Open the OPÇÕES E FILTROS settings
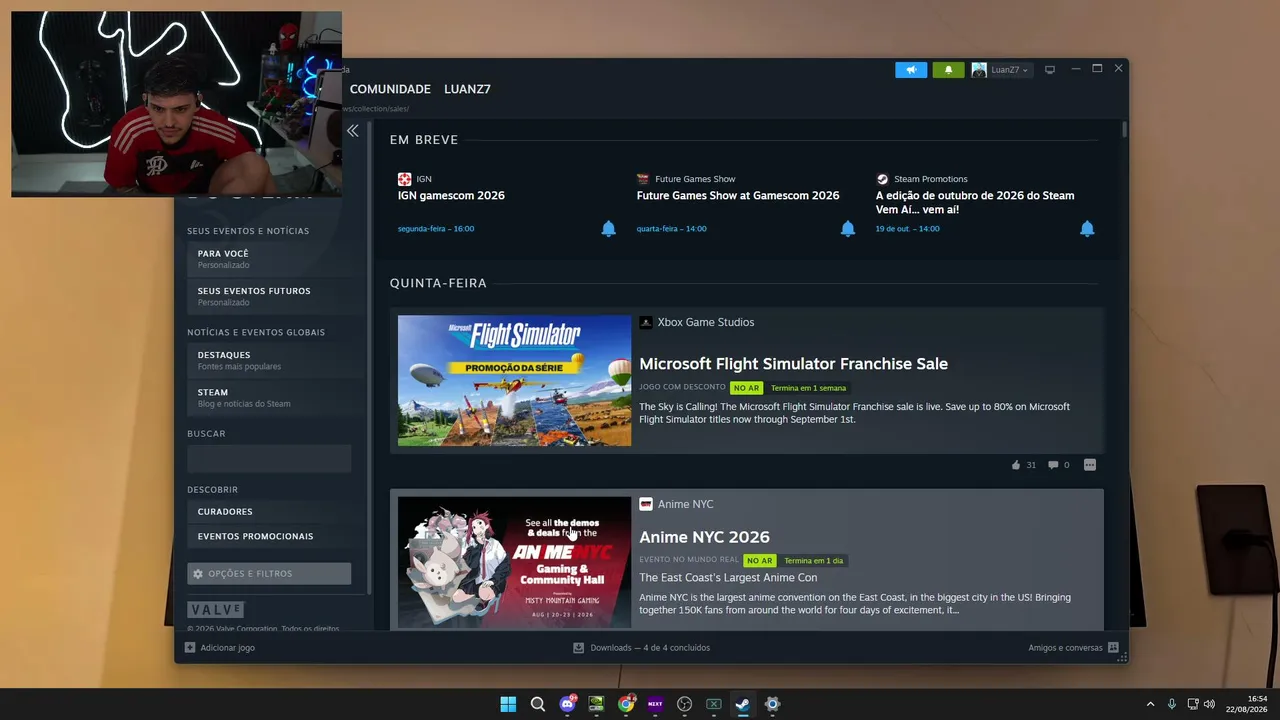1280x720 pixels. pyautogui.click(x=269, y=574)
